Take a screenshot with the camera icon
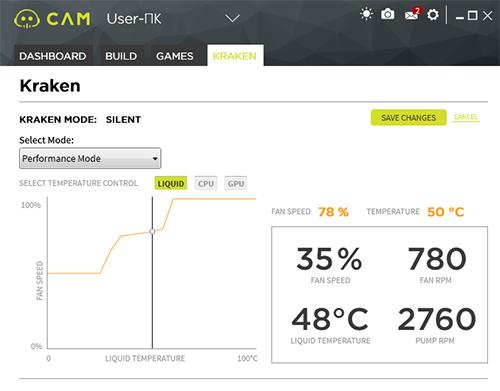The width and height of the screenshot is (500, 391). coord(388,14)
